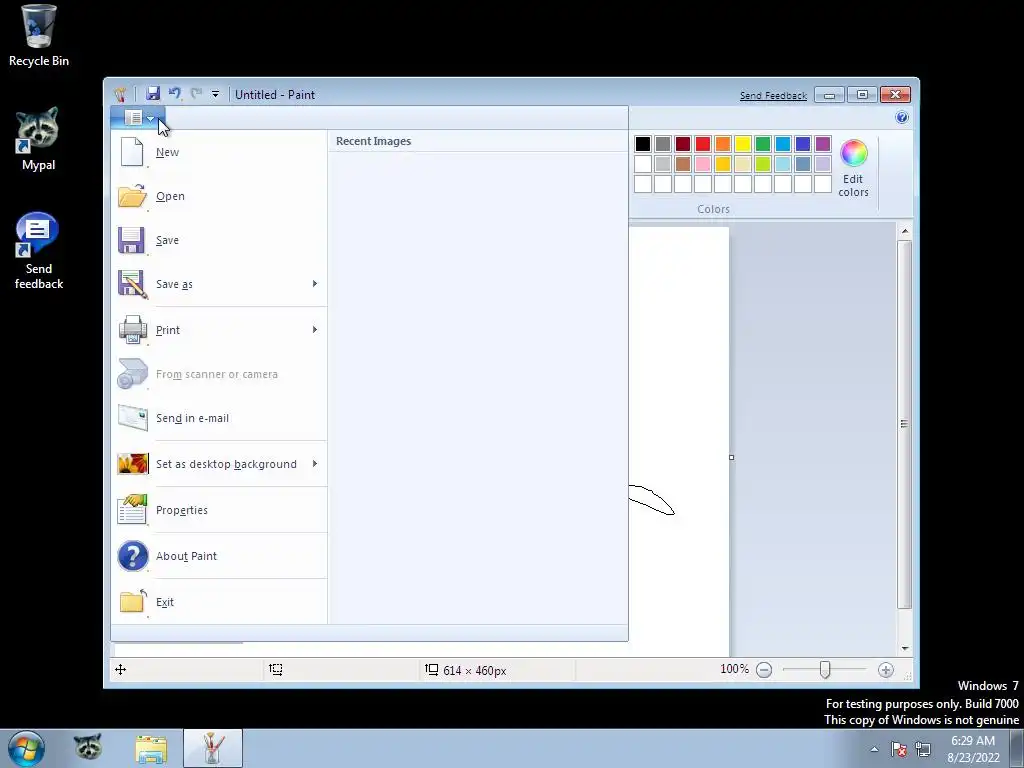Pick the yellow color swatch

coord(743,144)
